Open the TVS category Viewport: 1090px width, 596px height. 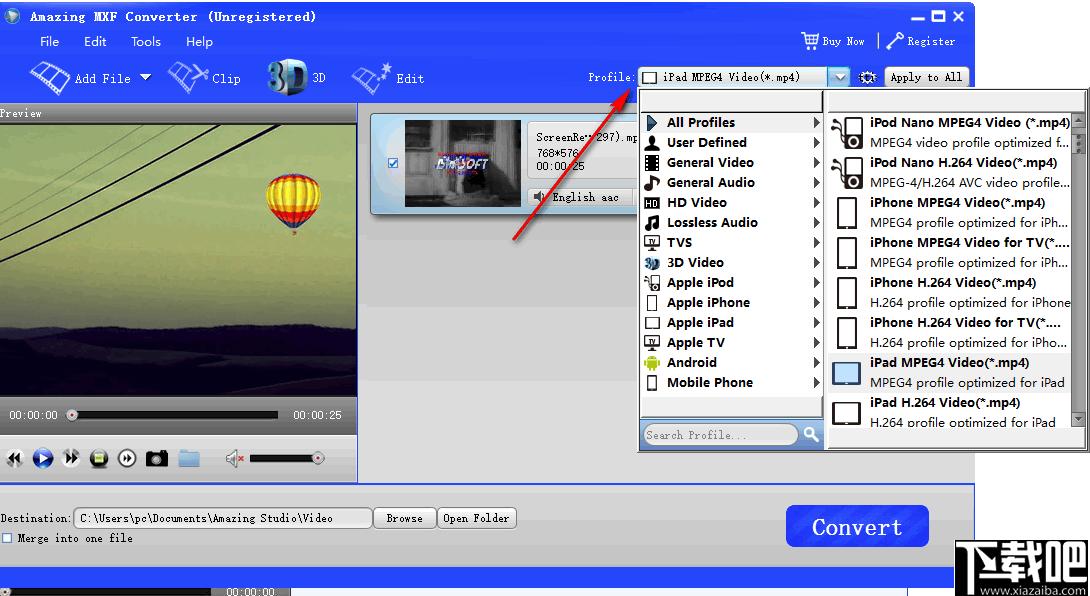[731, 243]
